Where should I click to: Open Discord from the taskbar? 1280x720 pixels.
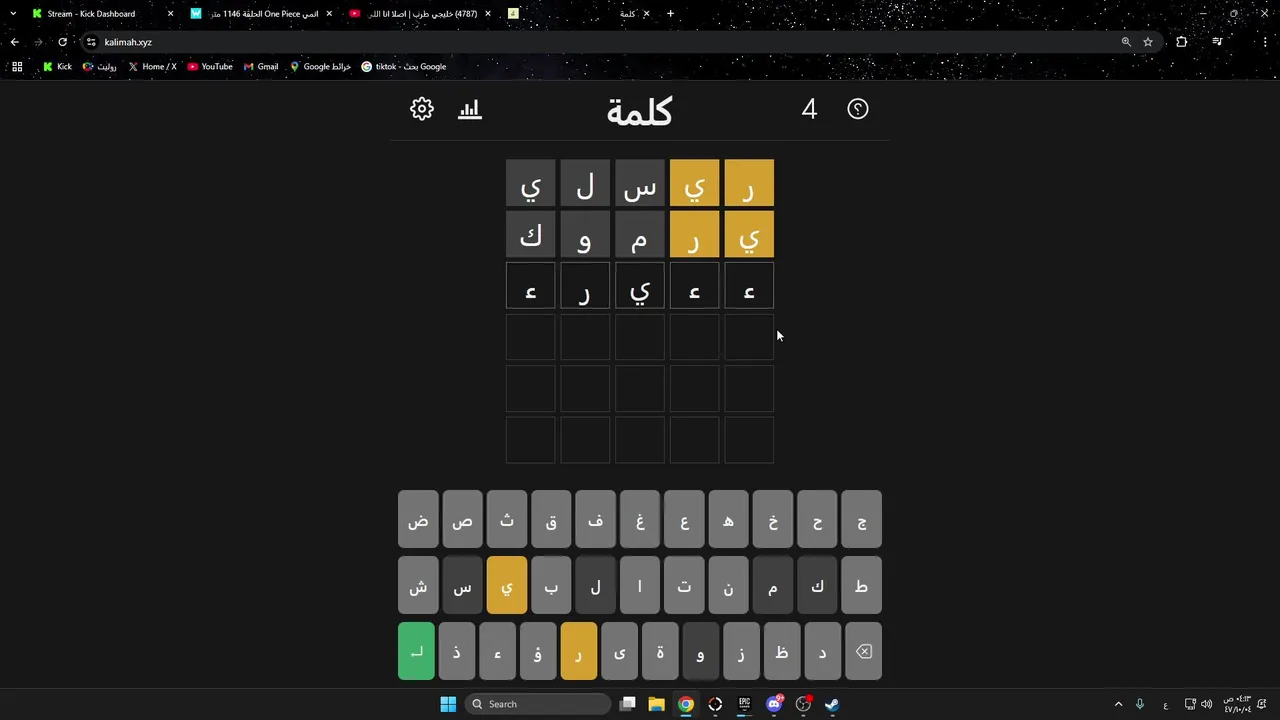pyautogui.click(x=774, y=704)
